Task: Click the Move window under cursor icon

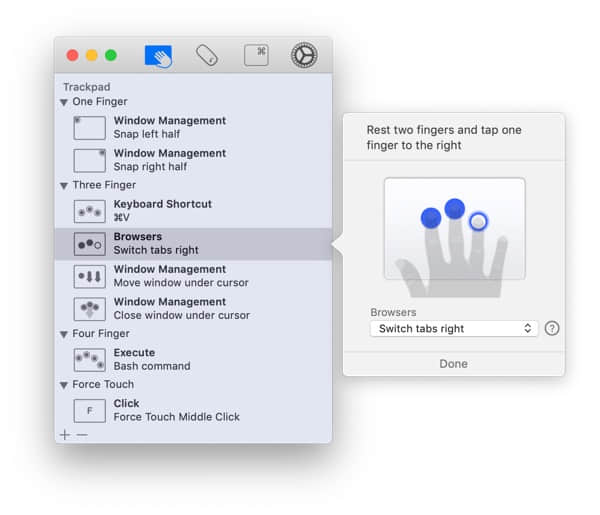Action: [90, 276]
